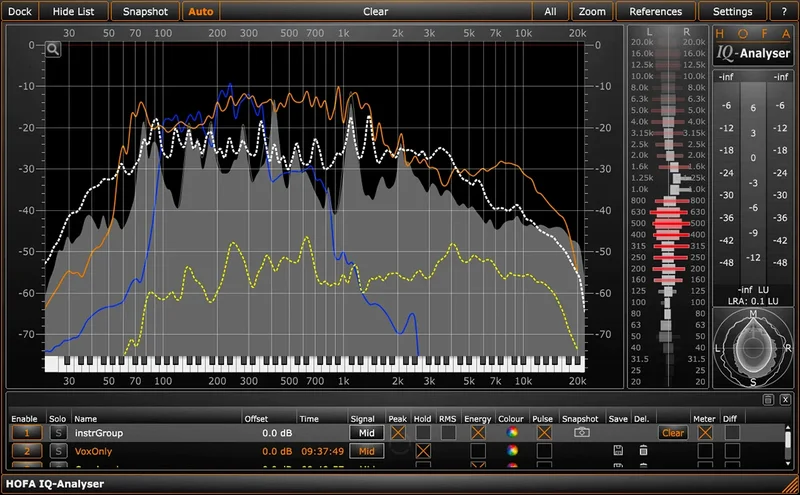Toggle Pulse for VoxOnly

(x=544, y=451)
